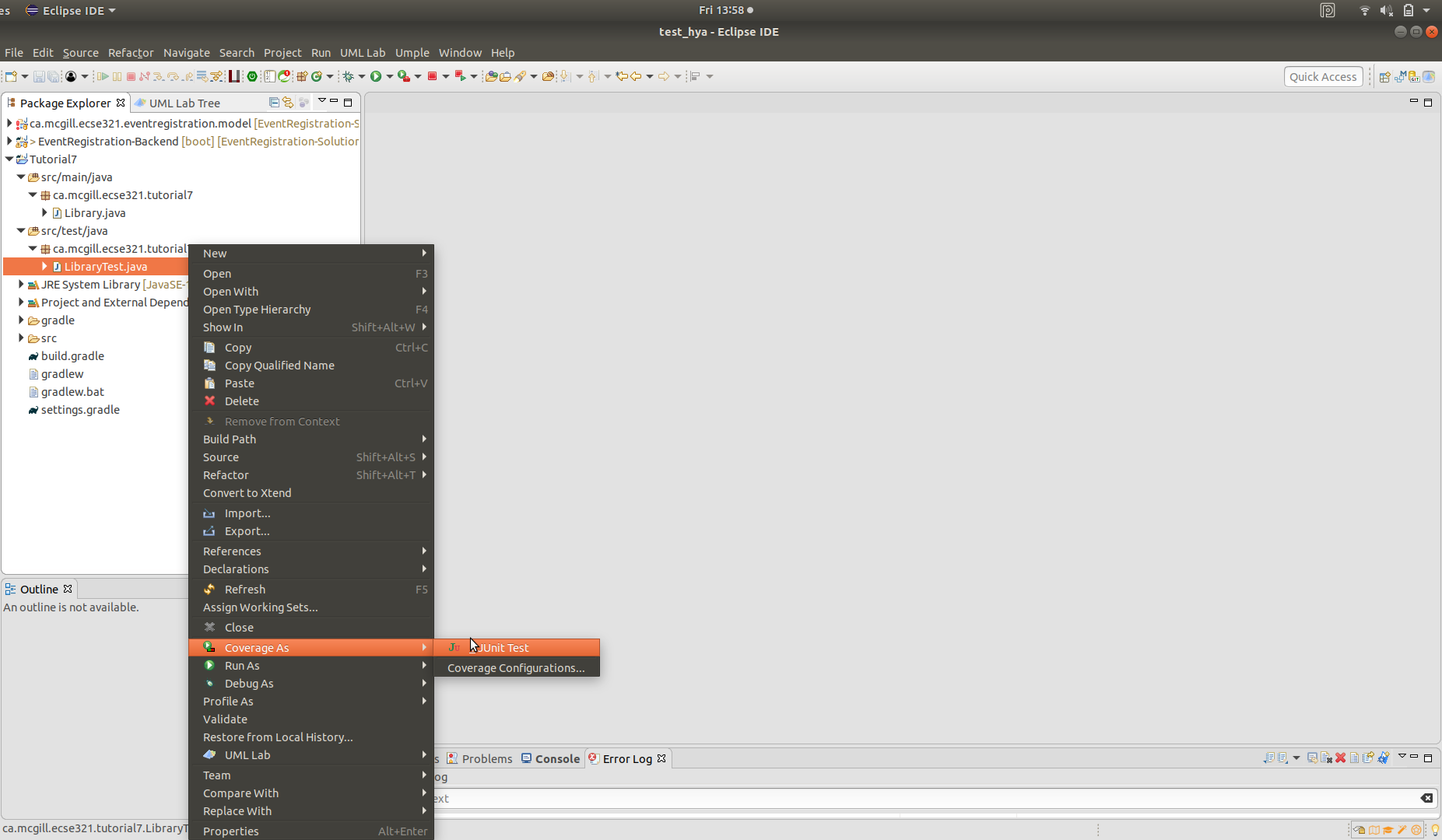The image size is (1442, 840).
Task: Click the Debug bug toolbar icon
Action: point(349,76)
